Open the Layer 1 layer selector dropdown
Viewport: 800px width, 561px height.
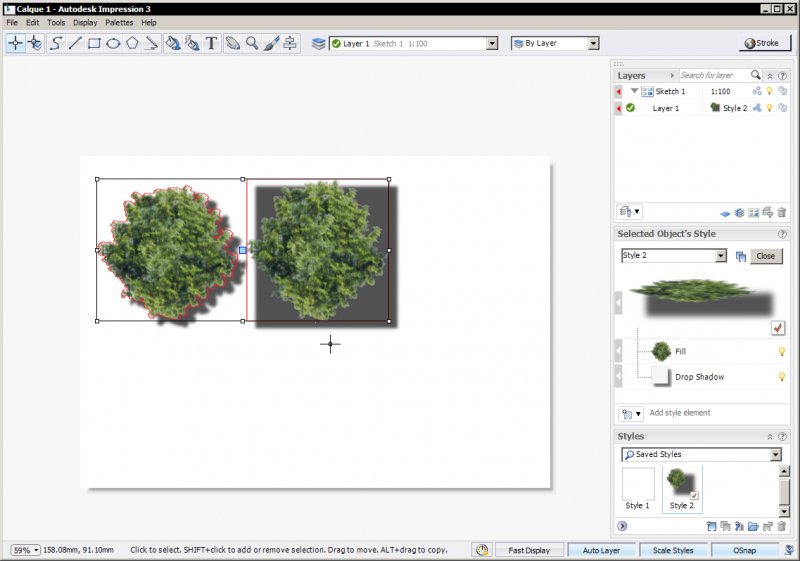(492, 44)
